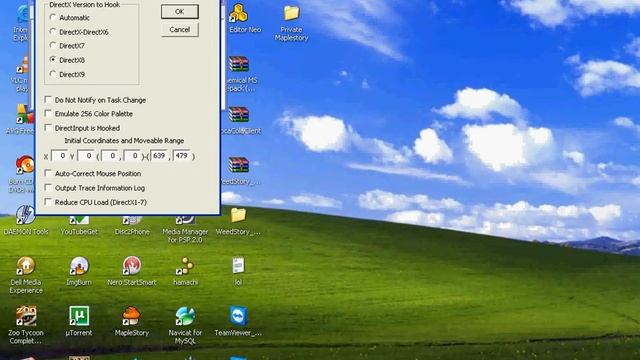Viewport: 640px width, 360px height.
Task: Enable Do Not Notify on Task Change
Action: (x=48, y=100)
